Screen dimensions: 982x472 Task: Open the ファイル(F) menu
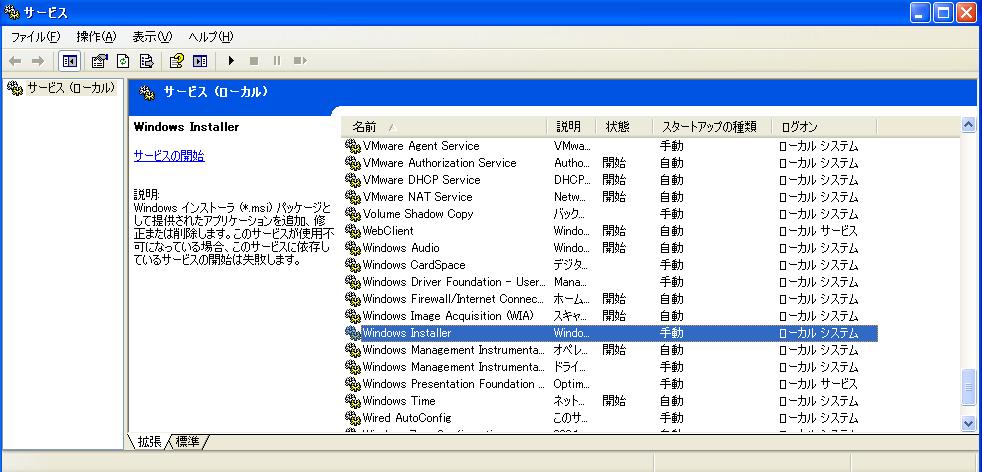click(36, 37)
